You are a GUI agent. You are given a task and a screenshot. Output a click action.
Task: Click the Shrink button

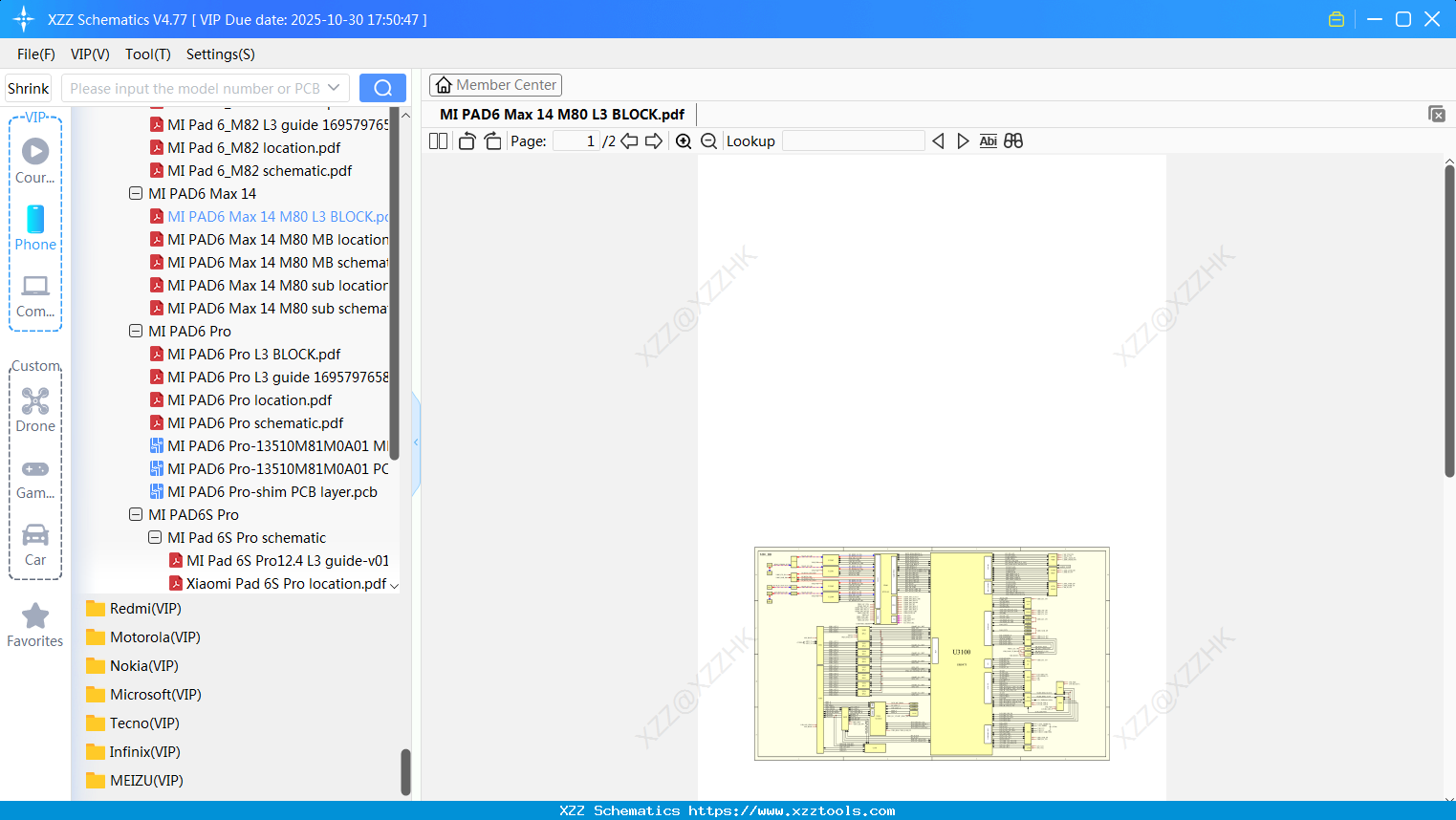(x=28, y=88)
